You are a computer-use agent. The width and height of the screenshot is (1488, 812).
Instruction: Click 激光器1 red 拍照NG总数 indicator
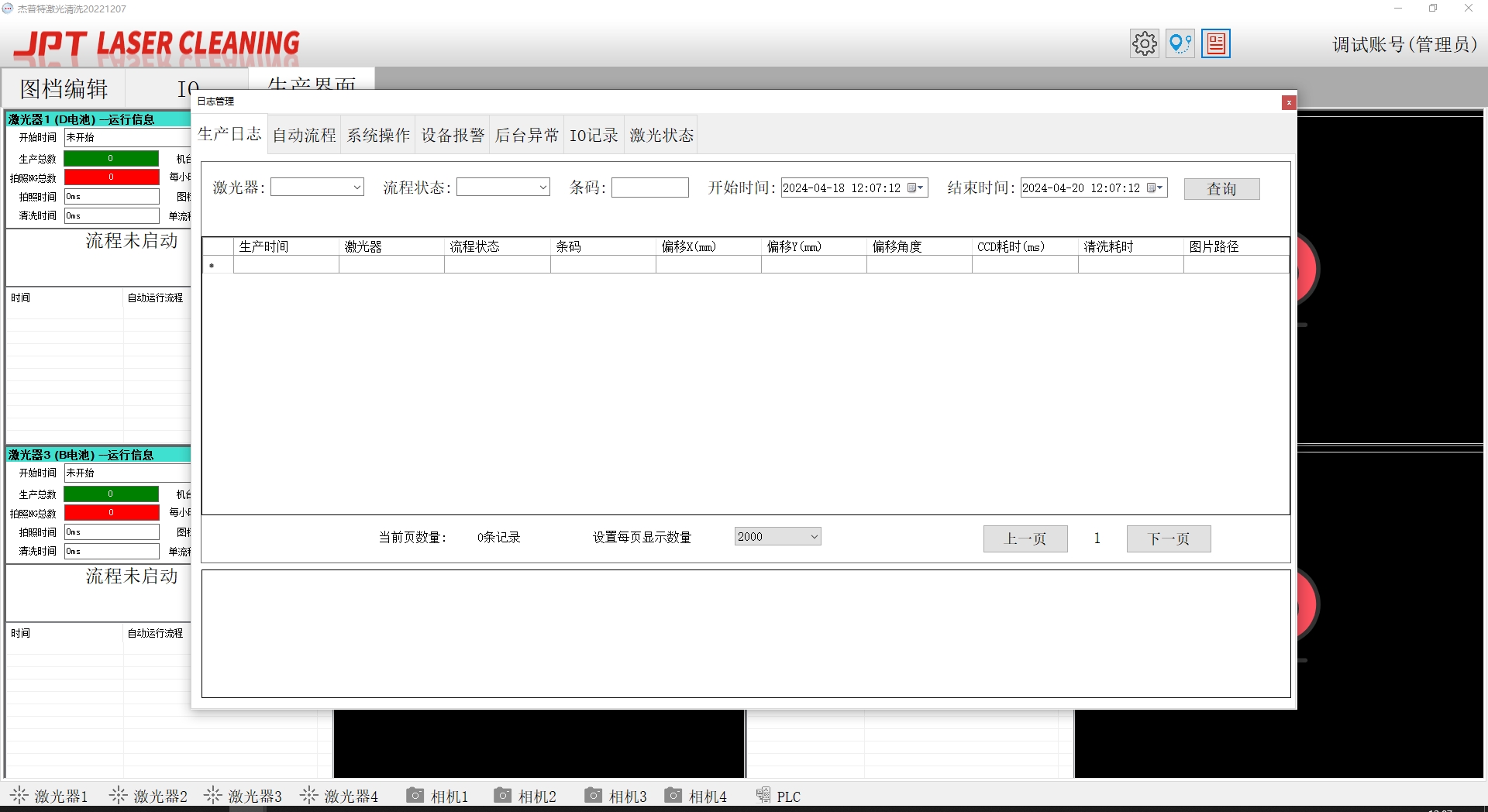point(111,177)
